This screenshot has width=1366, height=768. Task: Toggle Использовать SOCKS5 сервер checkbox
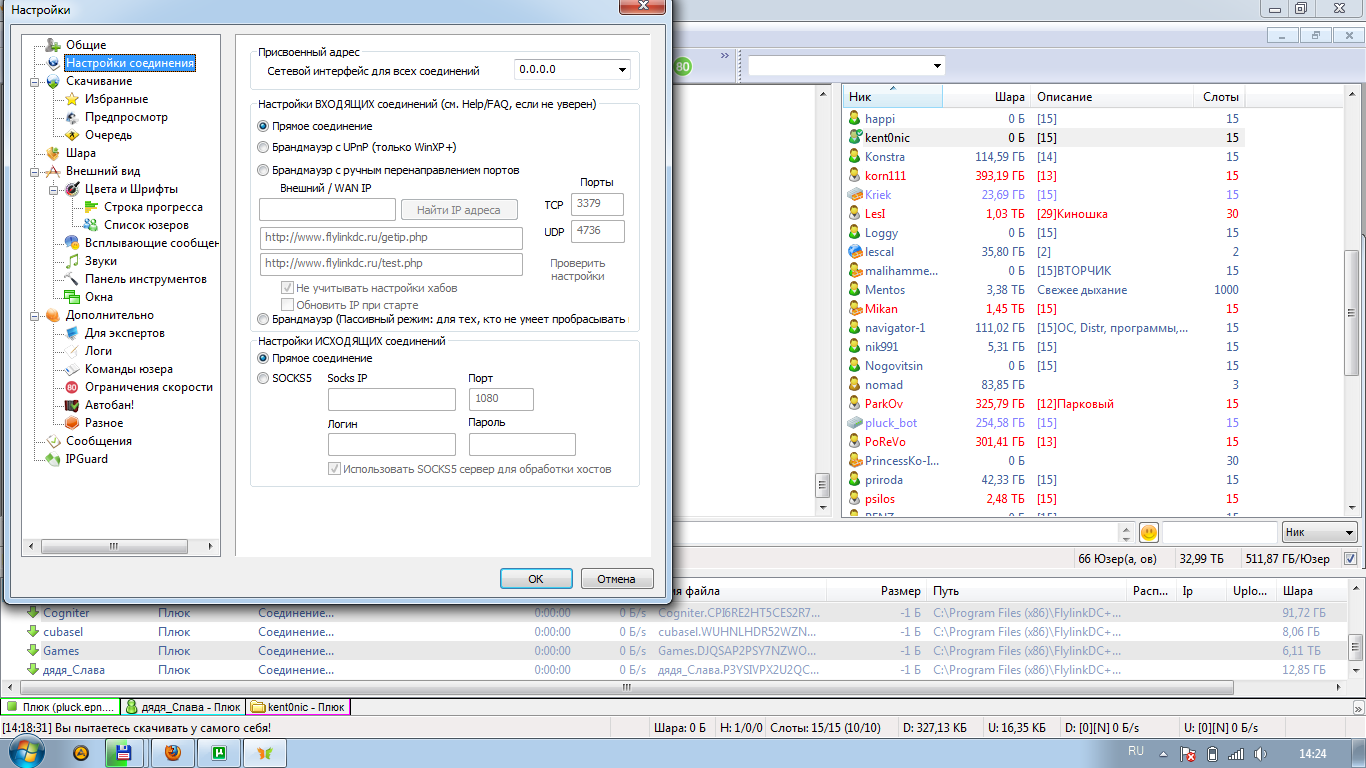pyautogui.click(x=334, y=468)
